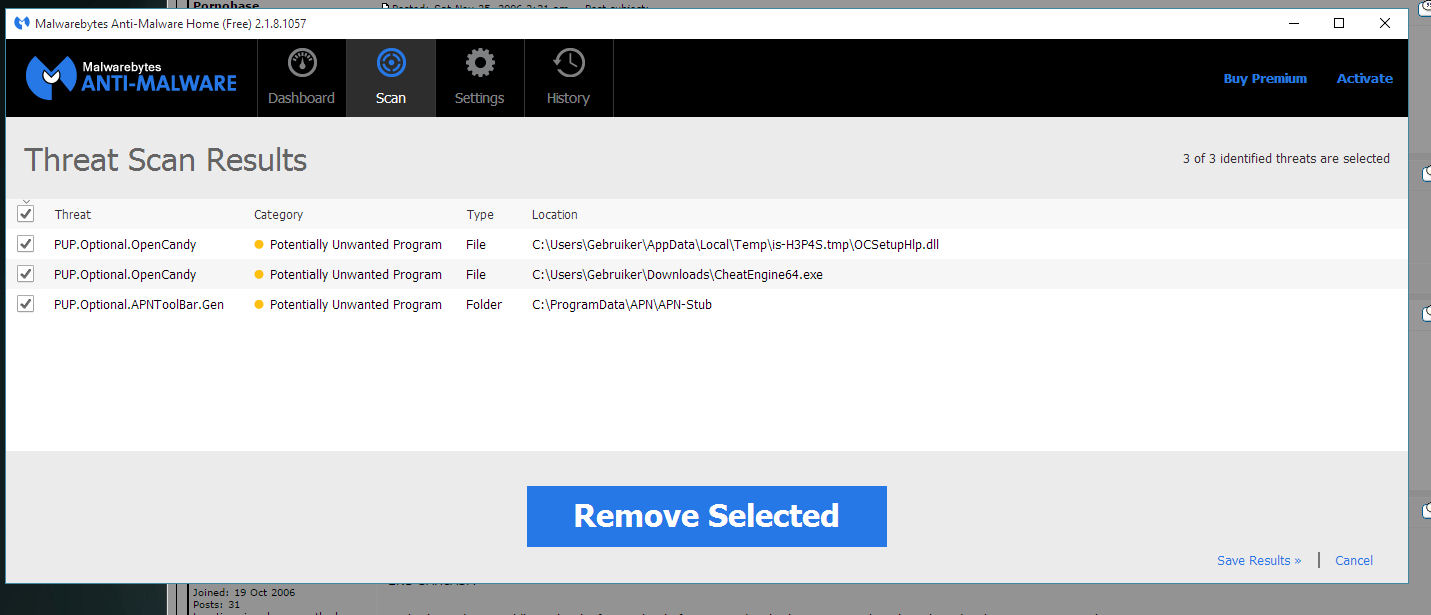Image resolution: width=1431 pixels, height=615 pixels.
Task: Switch to the Scan tab
Action: (391, 78)
